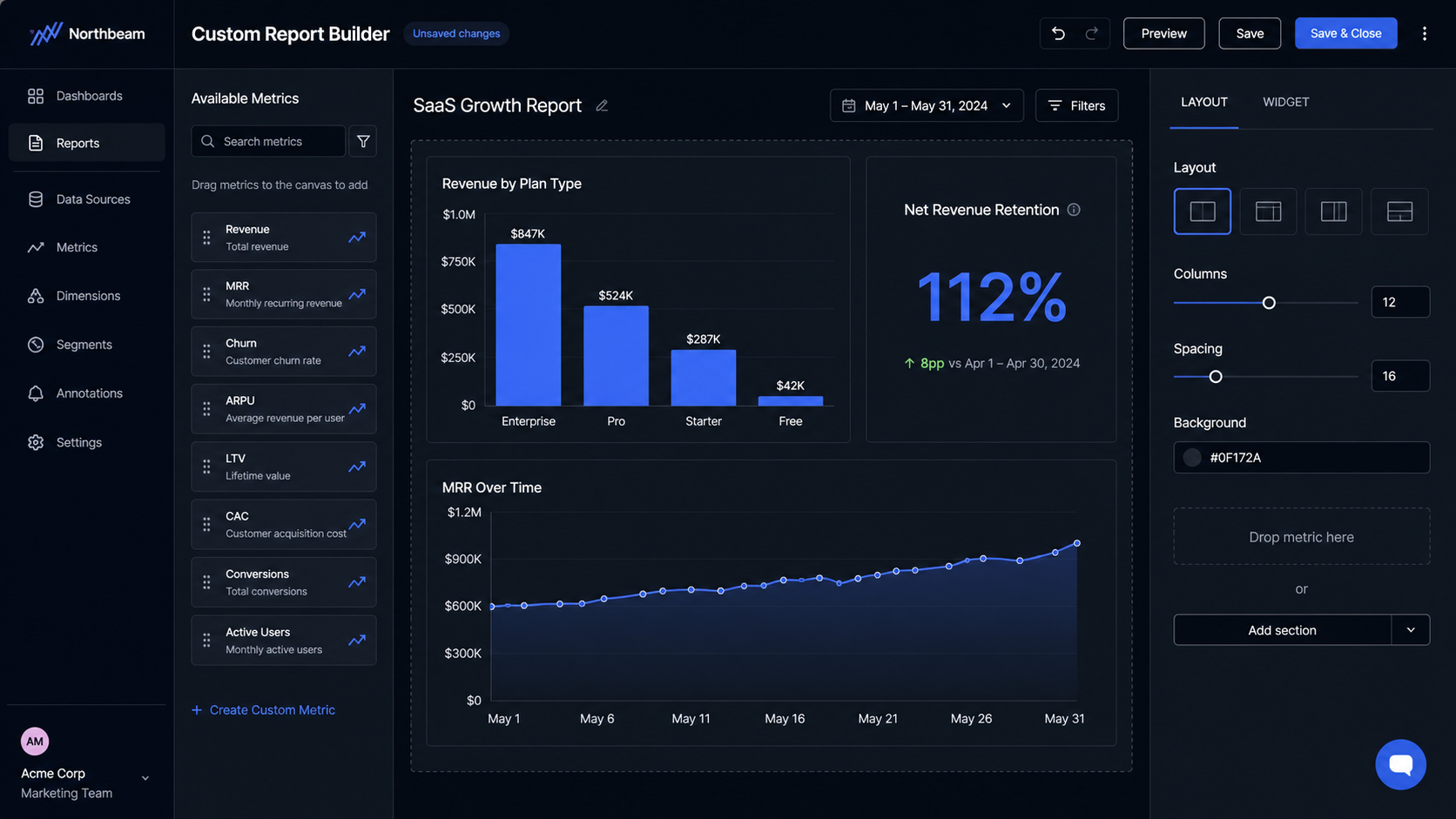Image resolution: width=1456 pixels, height=819 pixels.
Task: Switch to the LAYOUT tab
Action: click(1204, 102)
